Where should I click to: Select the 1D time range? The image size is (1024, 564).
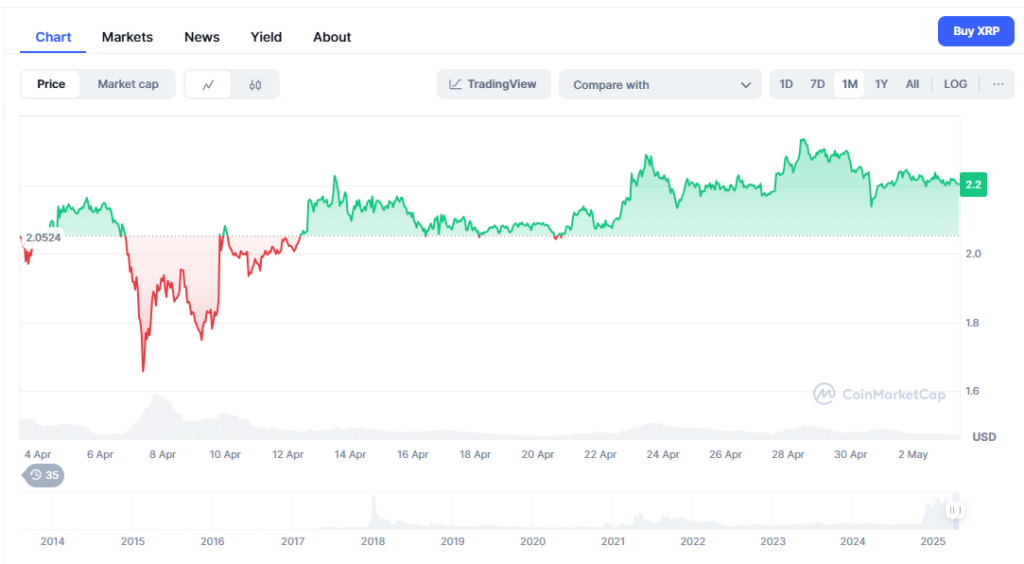click(x=786, y=84)
